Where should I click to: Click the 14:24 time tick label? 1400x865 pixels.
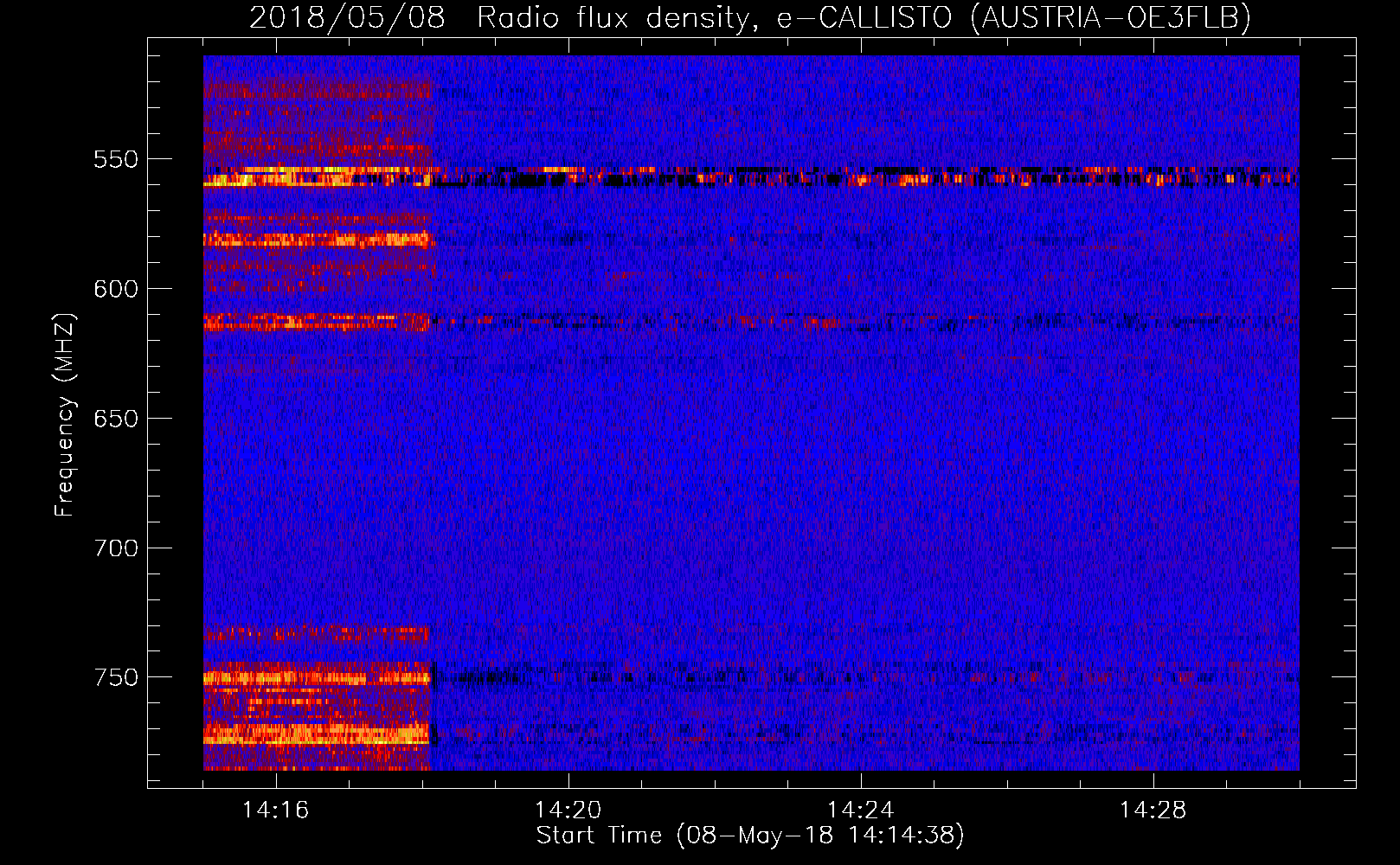pos(861,811)
